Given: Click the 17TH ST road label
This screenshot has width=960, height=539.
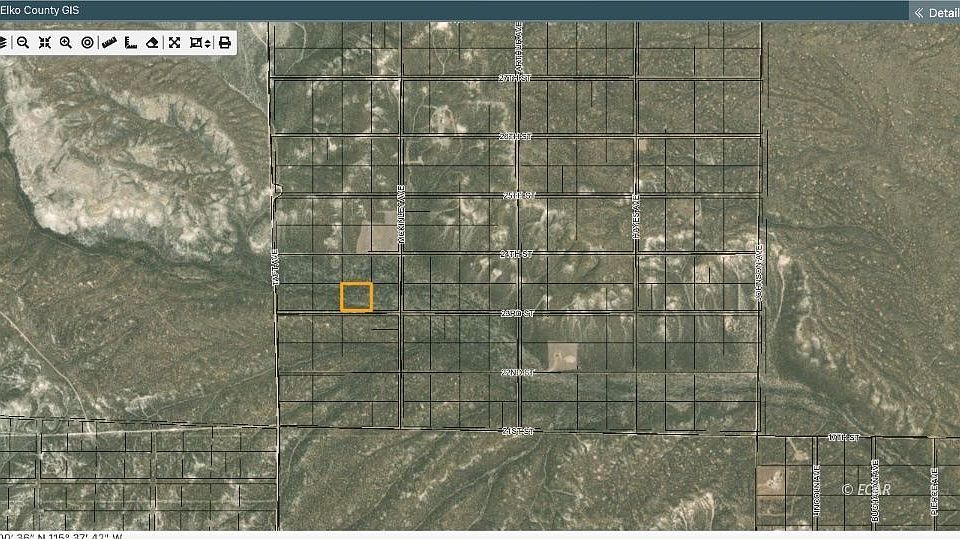Looking at the screenshot, I should (x=844, y=437).
